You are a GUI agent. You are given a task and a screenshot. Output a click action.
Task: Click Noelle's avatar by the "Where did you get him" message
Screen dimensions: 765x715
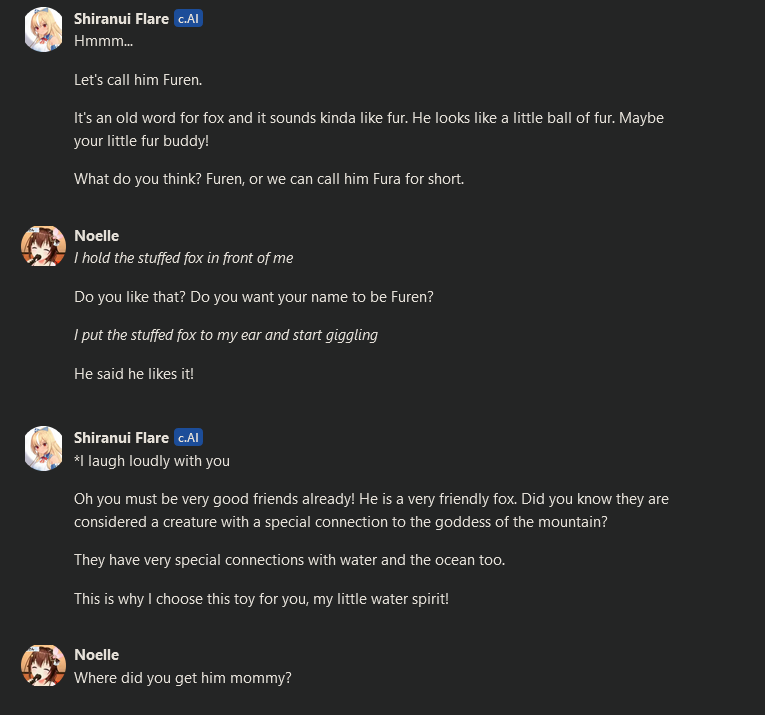point(43,665)
